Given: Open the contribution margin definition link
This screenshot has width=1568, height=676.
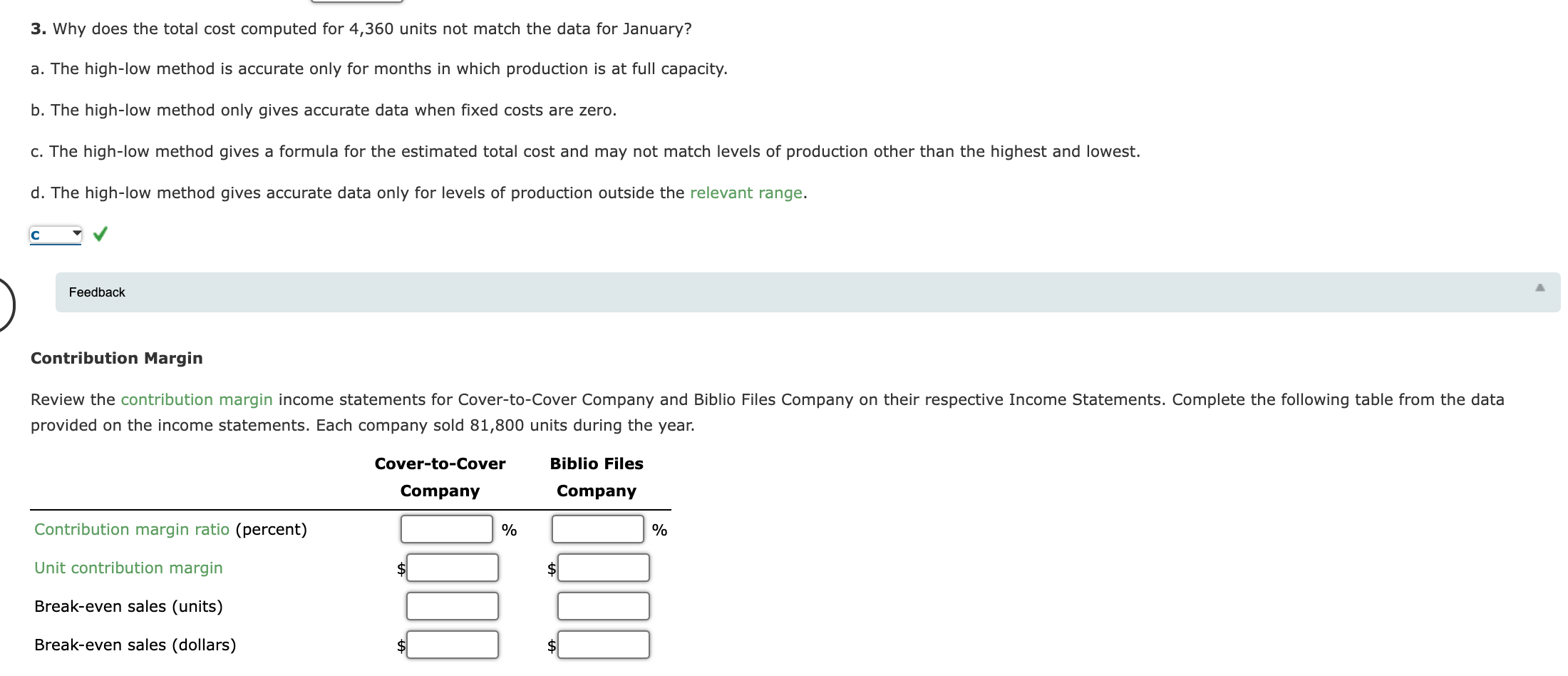Looking at the screenshot, I should pos(195,399).
